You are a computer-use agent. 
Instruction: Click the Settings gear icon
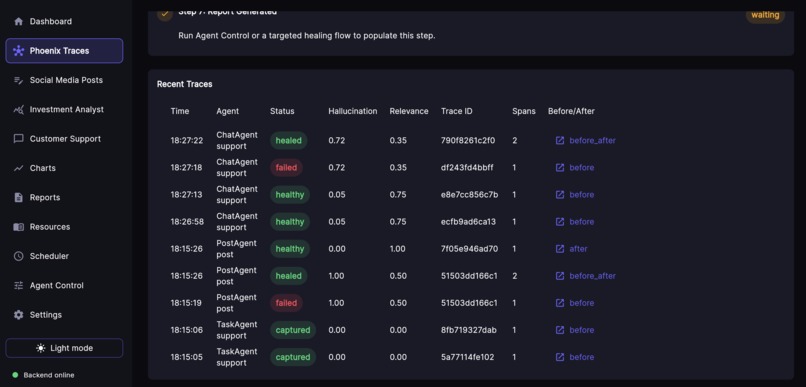point(19,315)
